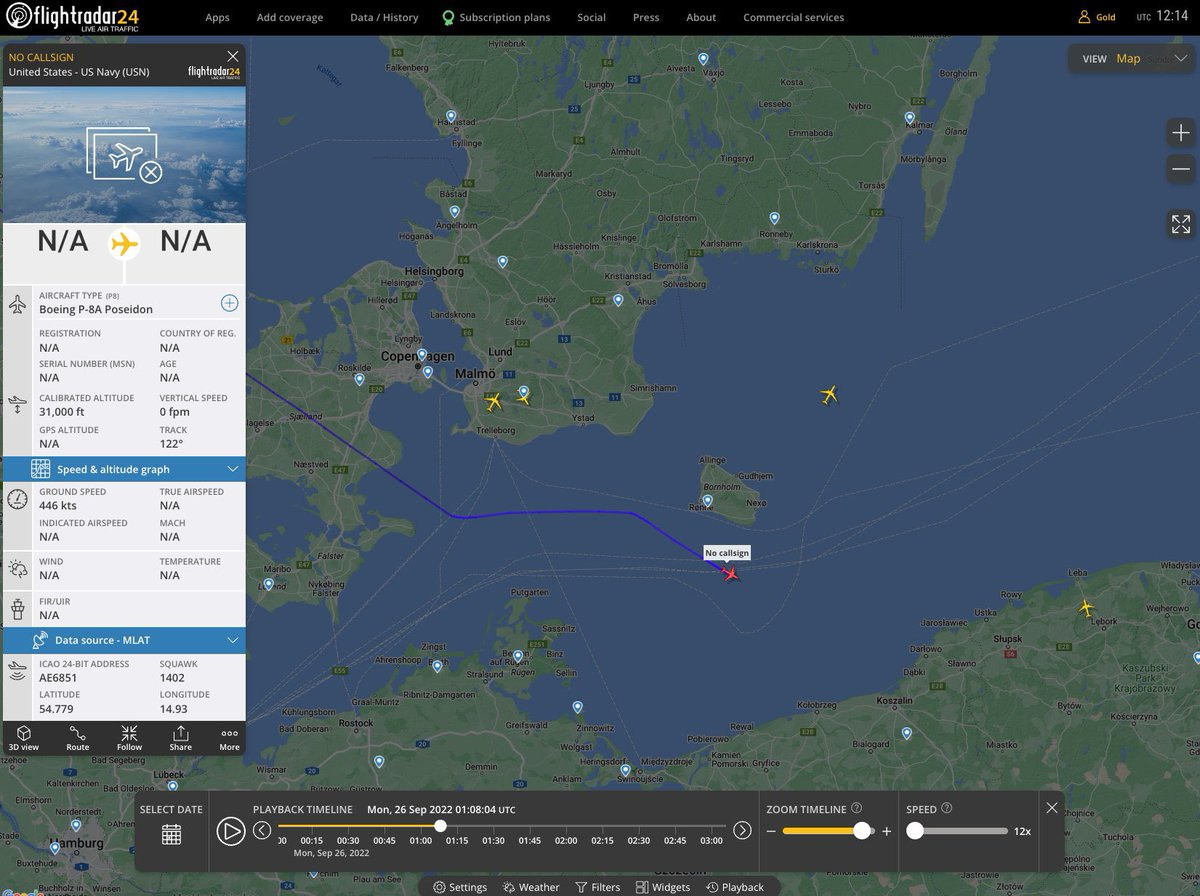The width and height of the screenshot is (1200, 896).
Task: Close the playback panel
Action: point(1052,807)
